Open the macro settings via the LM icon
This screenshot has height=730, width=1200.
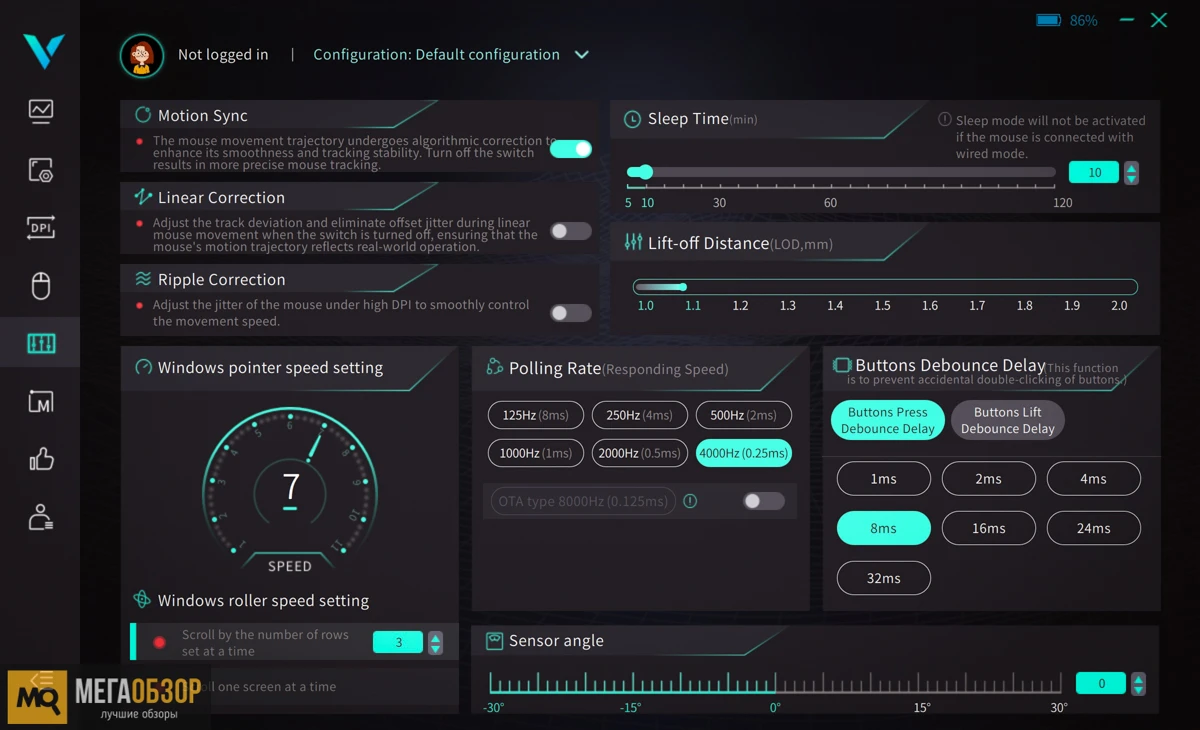(40, 401)
